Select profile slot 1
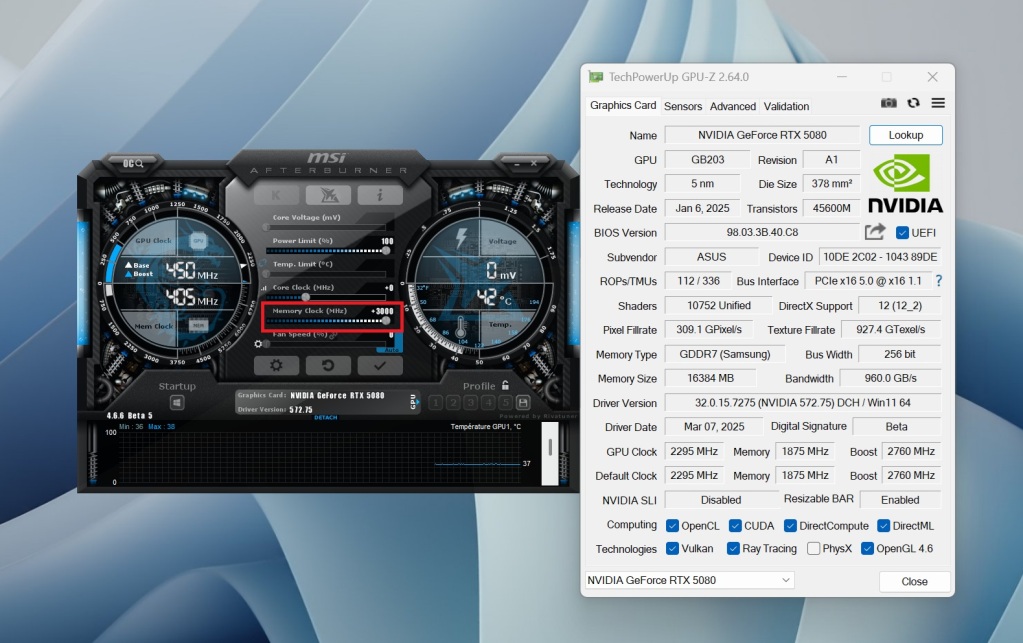Image resolution: width=1023 pixels, height=643 pixels. (x=436, y=402)
